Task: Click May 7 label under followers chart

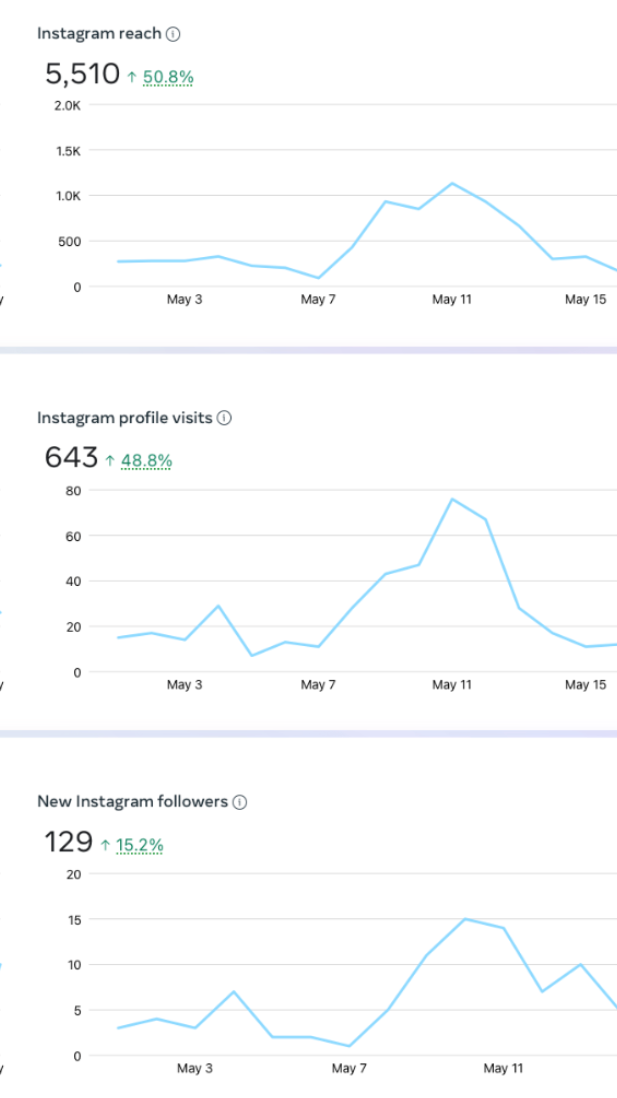Action: click(x=349, y=1069)
